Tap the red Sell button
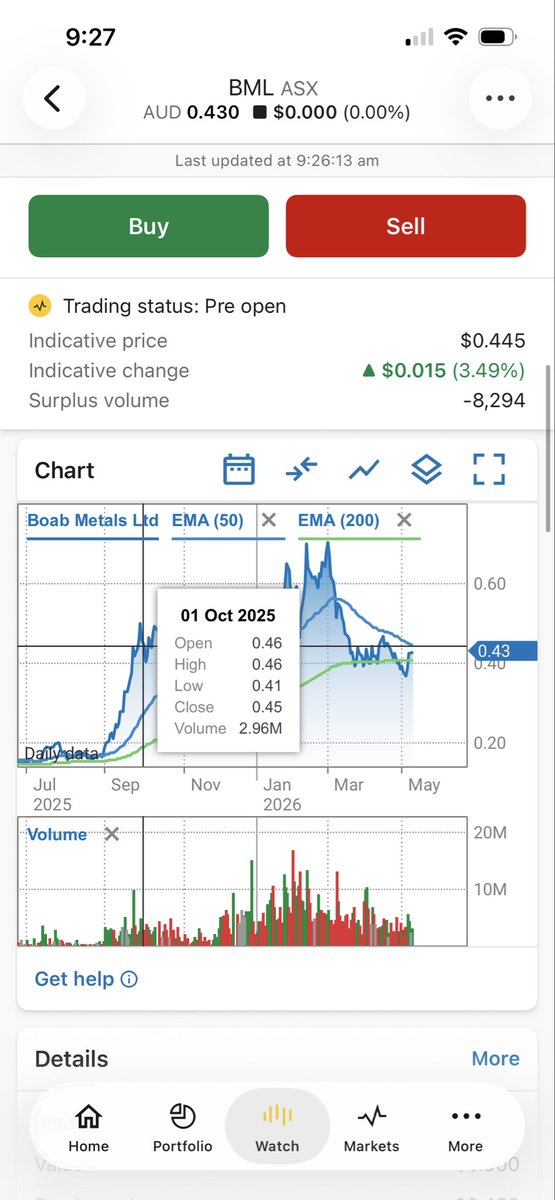This screenshot has height=1200, width=555. pos(406,226)
